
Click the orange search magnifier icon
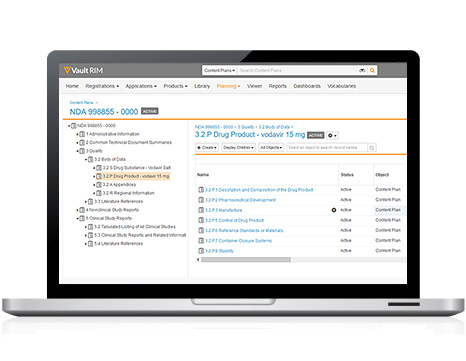point(372,70)
